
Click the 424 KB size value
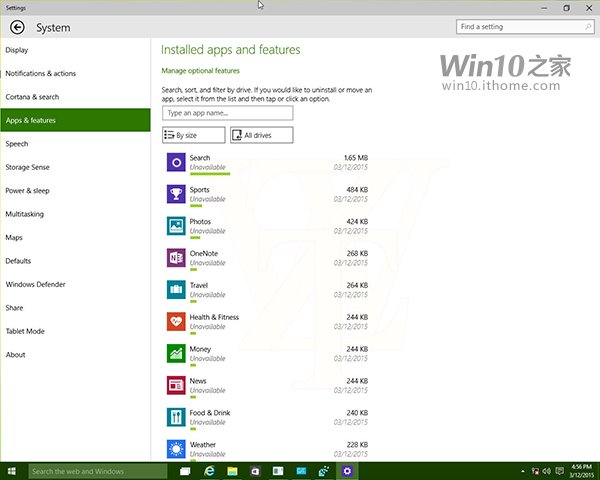357,221
